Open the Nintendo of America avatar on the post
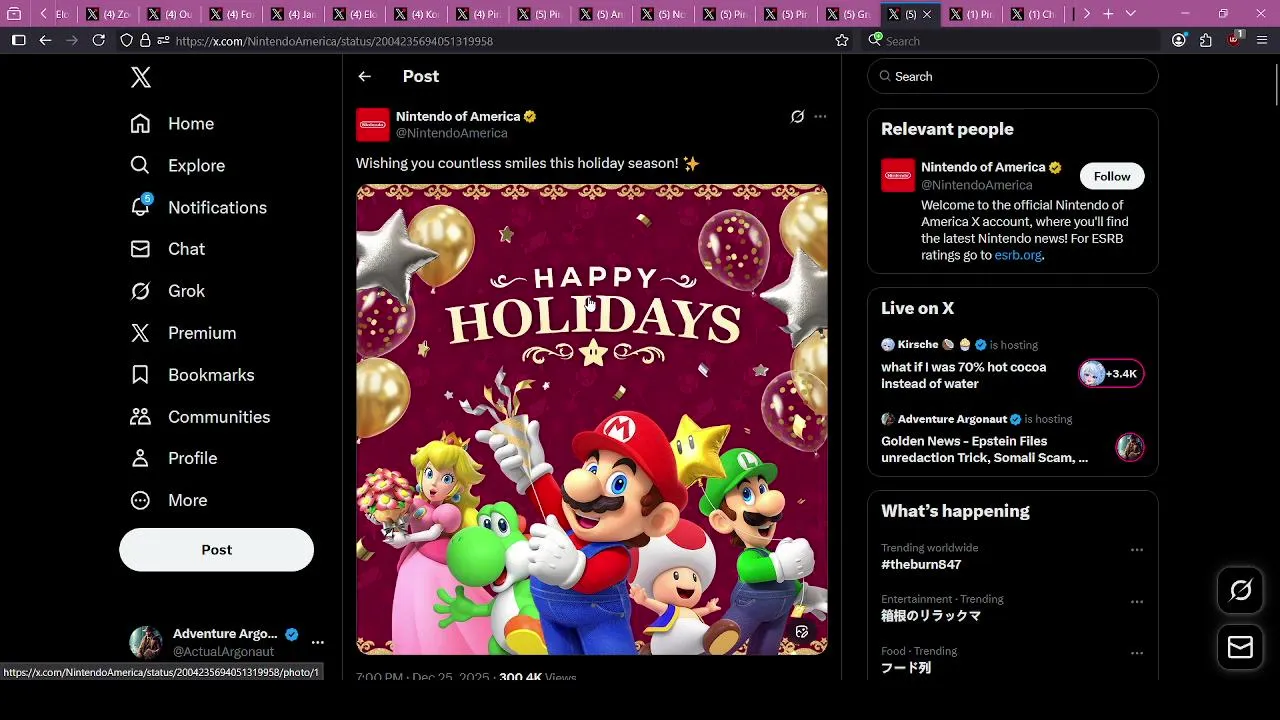The width and height of the screenshot is (1280, 720). (x=373, y=125)
